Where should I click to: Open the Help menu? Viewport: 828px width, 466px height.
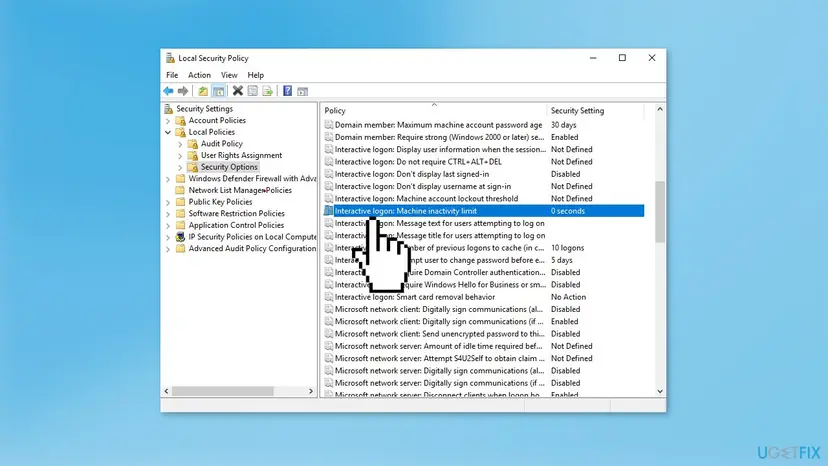coord(256,75)
